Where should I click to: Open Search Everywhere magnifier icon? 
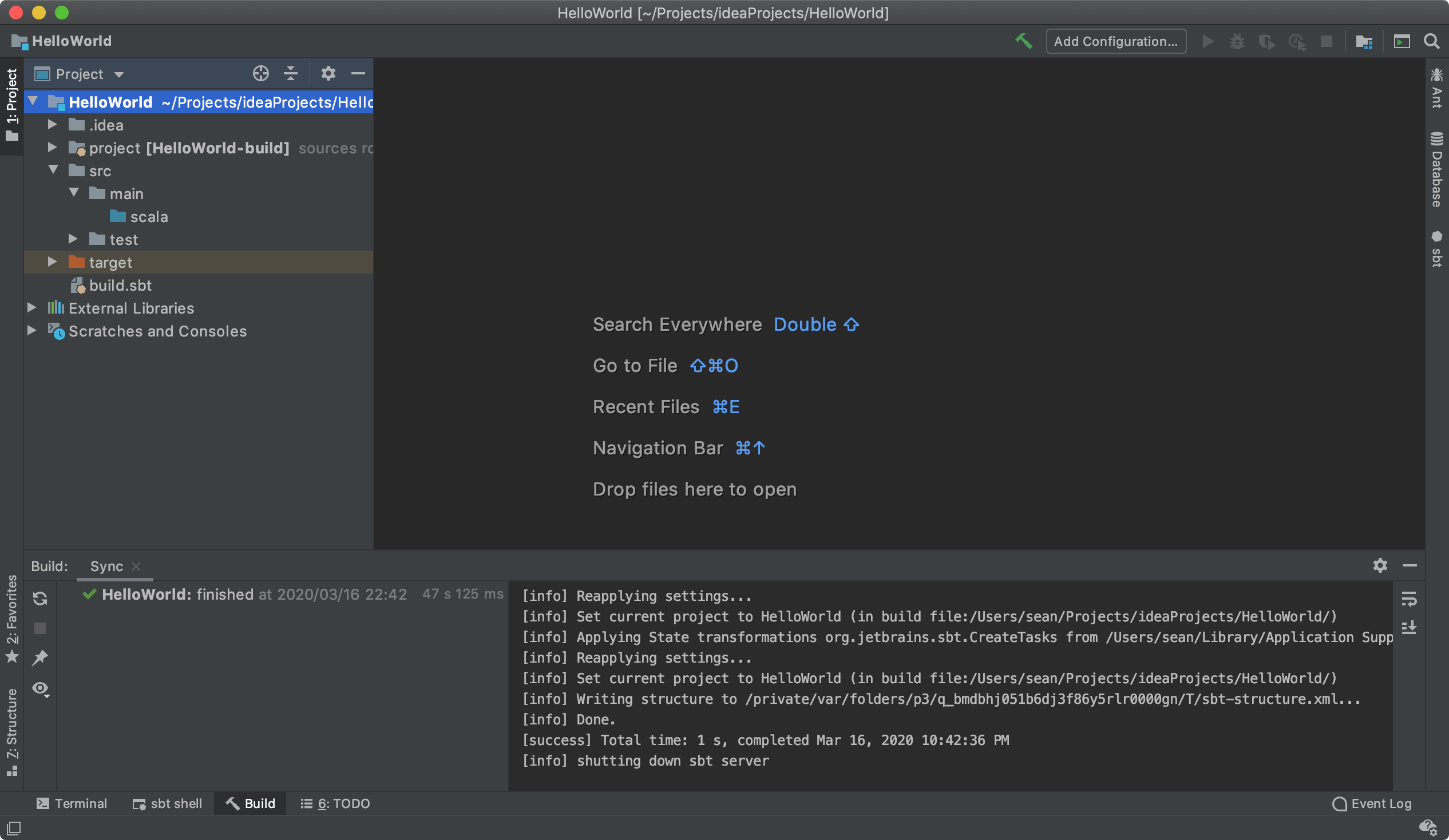pyautogui.click(x=1431, y=41)
